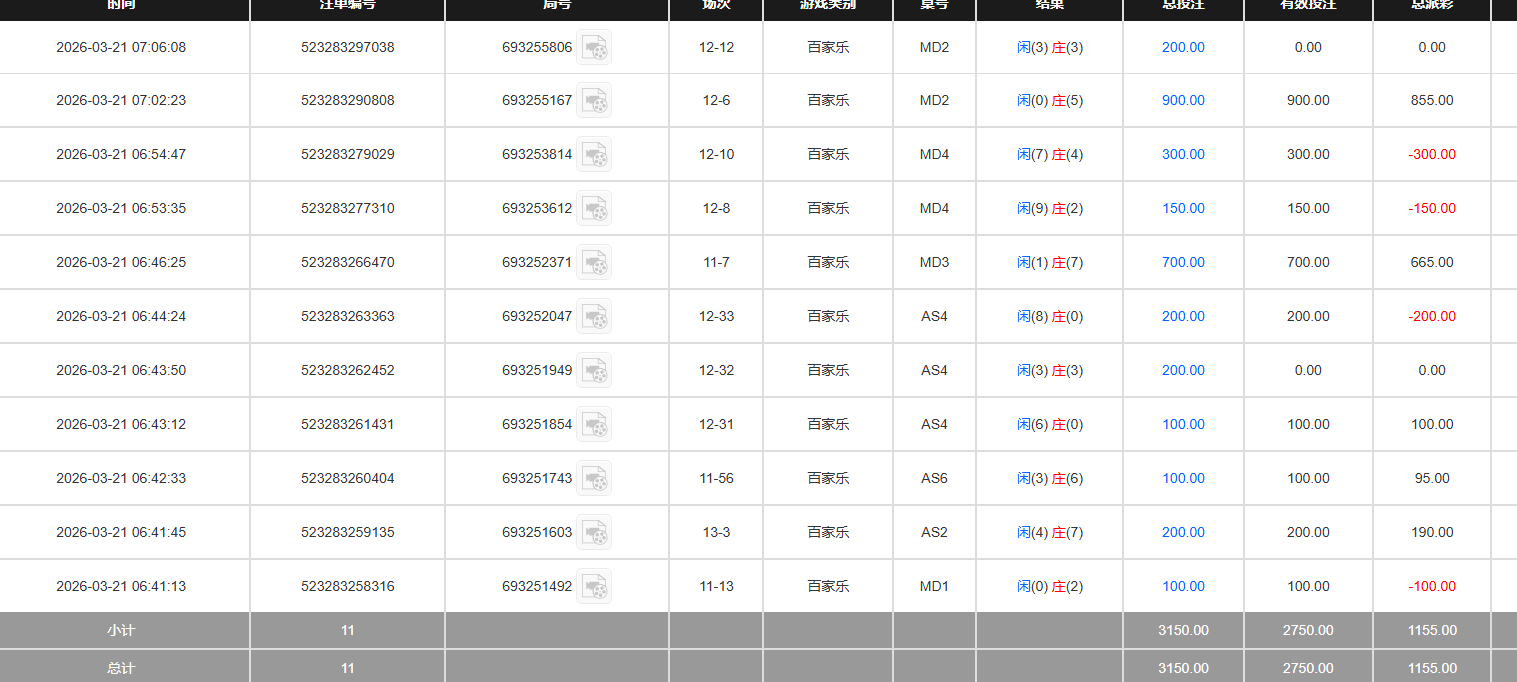Open the blue 900.00 total bet link

tap(1183, 101)
